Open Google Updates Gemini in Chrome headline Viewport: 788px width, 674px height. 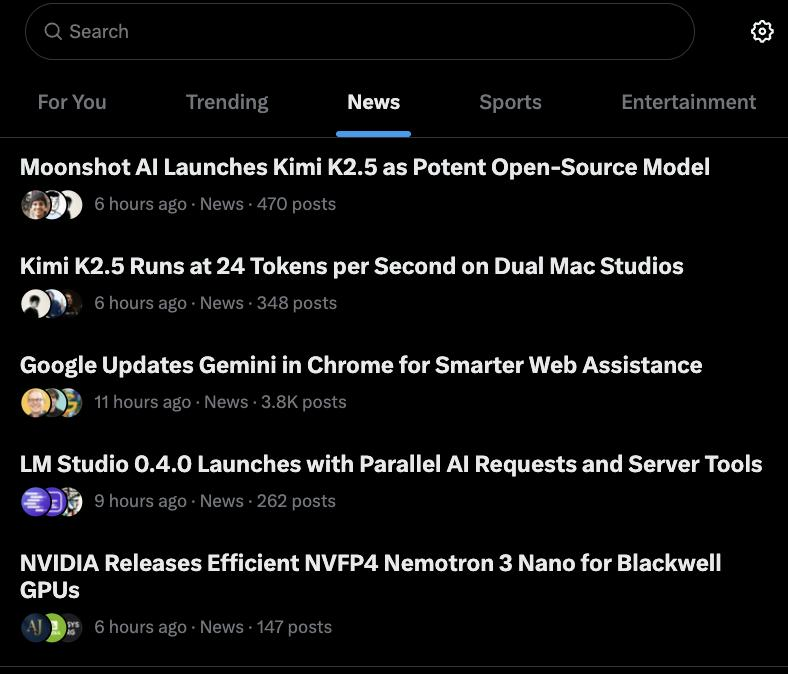click(x=361, y=365)
